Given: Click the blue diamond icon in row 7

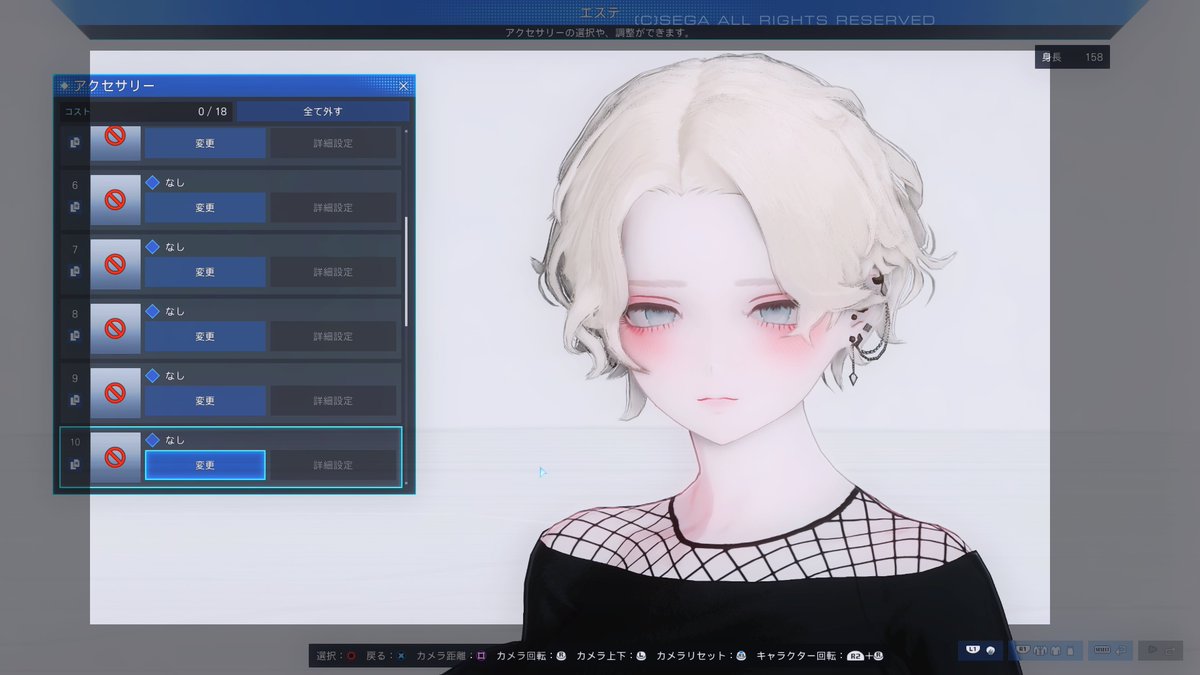Looking at the screenshot, I should click(153, 247).
